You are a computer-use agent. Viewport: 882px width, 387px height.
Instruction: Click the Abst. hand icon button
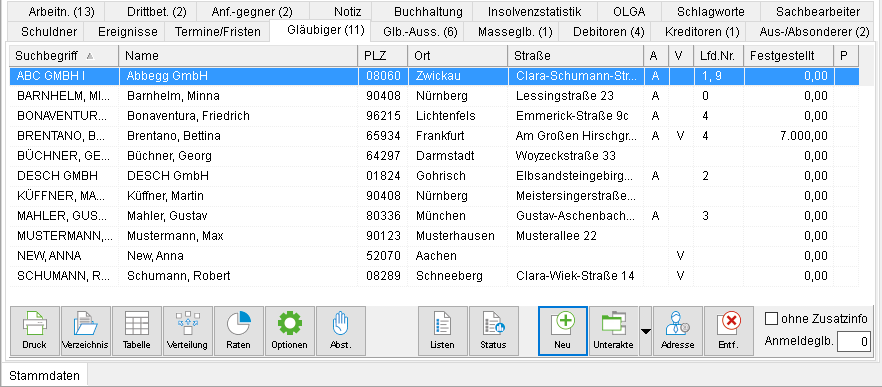(x=341, y=331)
